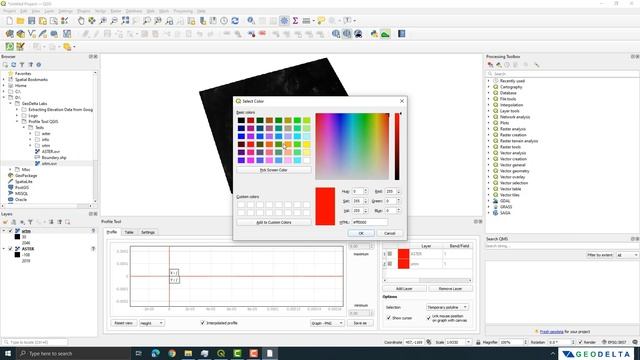Open the Height dropdown below the graph
Image resolution: width=640 pixels, height=360 pixels.
pyautogui.click(x=151, y=323)
